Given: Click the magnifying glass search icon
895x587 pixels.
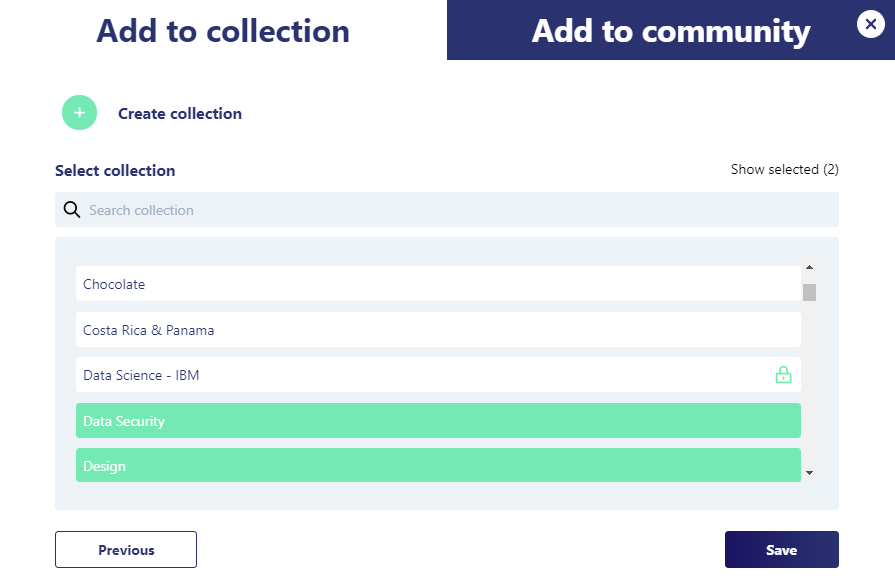Looking at the screenshot, I should click(x=72, y=210).
